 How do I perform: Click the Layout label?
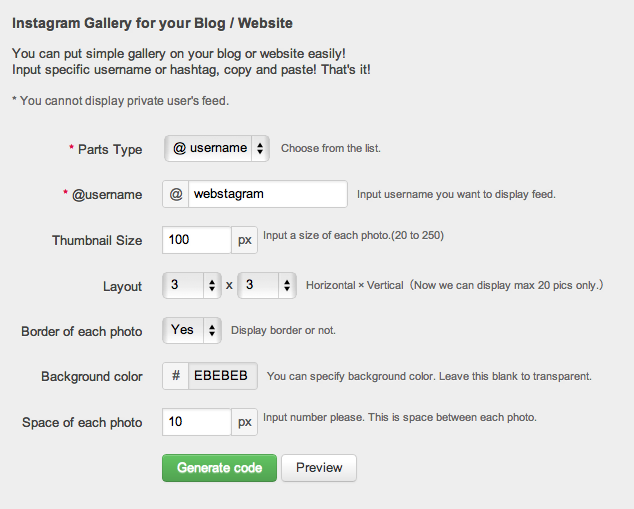click(122, 286)
